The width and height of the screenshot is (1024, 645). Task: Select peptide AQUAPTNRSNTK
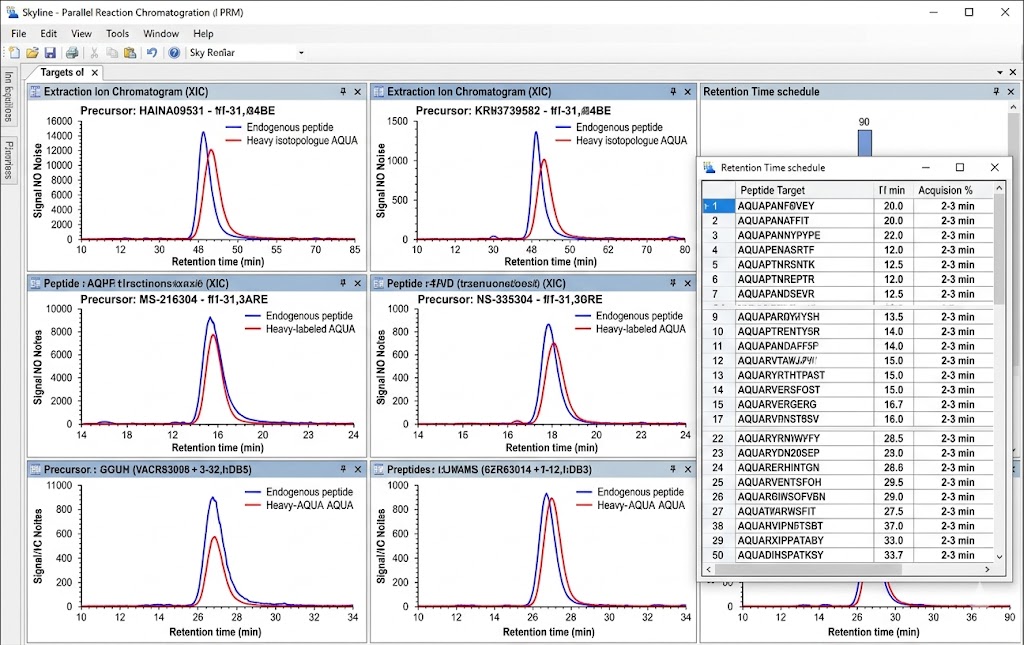click(x=776, y=264)
